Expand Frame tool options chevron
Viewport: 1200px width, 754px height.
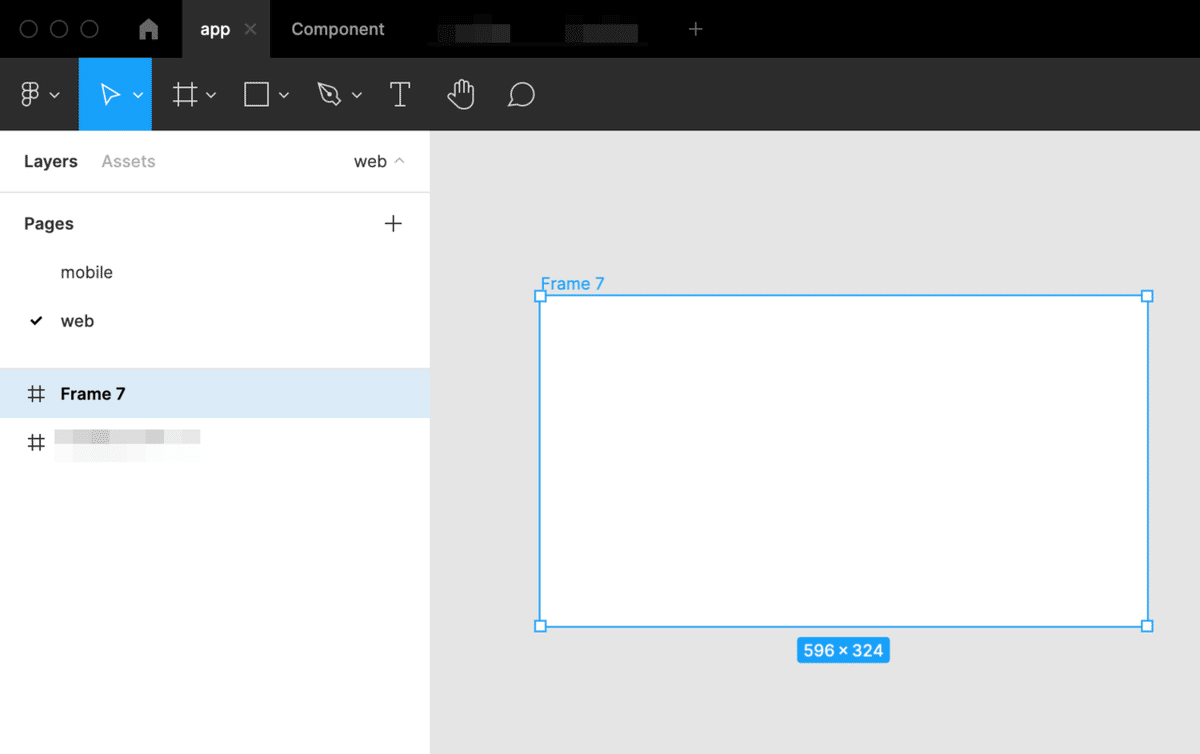pyautogui.click(x=211, y=95)
